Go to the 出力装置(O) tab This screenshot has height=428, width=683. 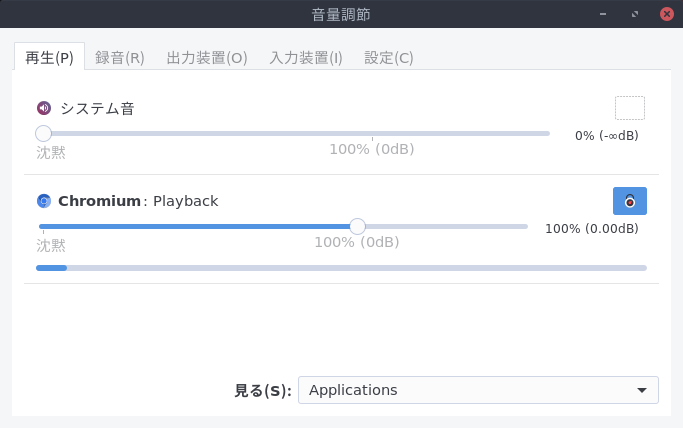click(x=207, y=57)
